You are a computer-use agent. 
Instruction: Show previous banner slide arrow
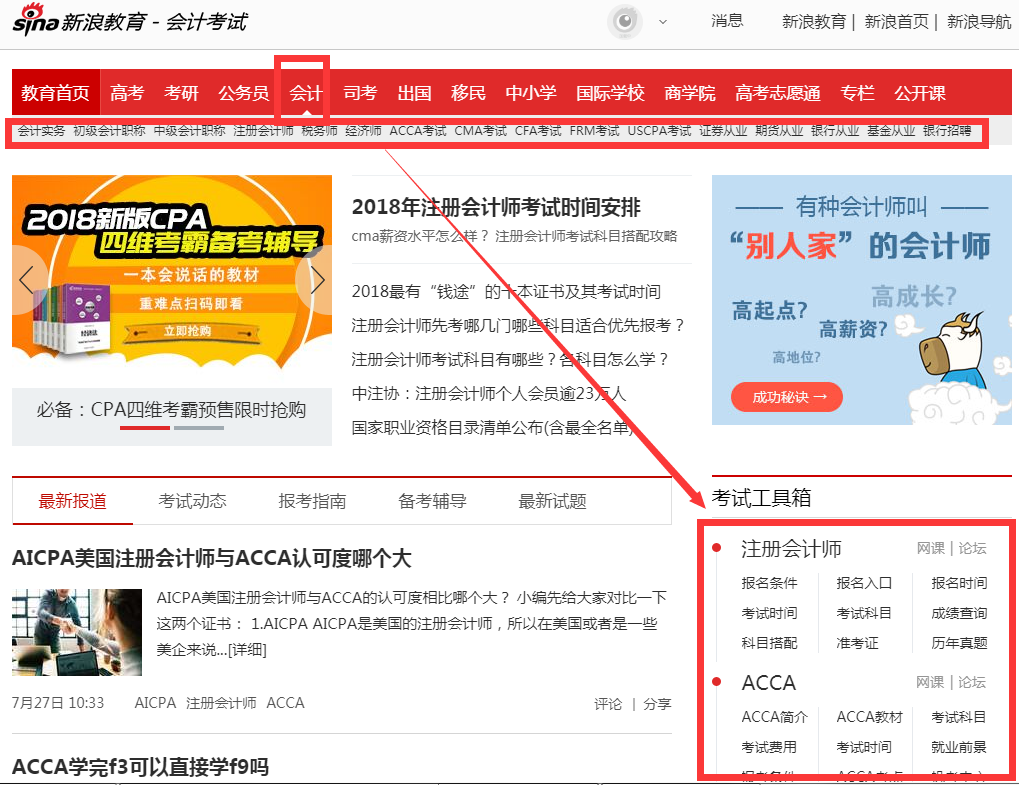27,280
